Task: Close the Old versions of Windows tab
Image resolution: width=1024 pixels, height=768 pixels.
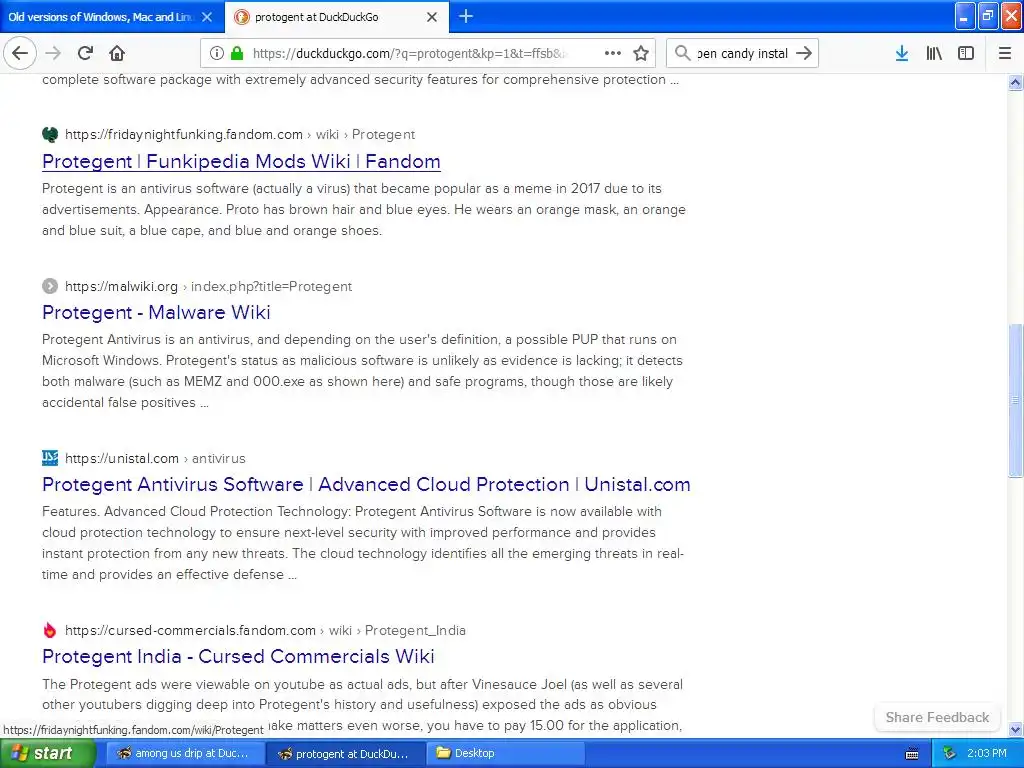Action: click(x=207, y=17)
